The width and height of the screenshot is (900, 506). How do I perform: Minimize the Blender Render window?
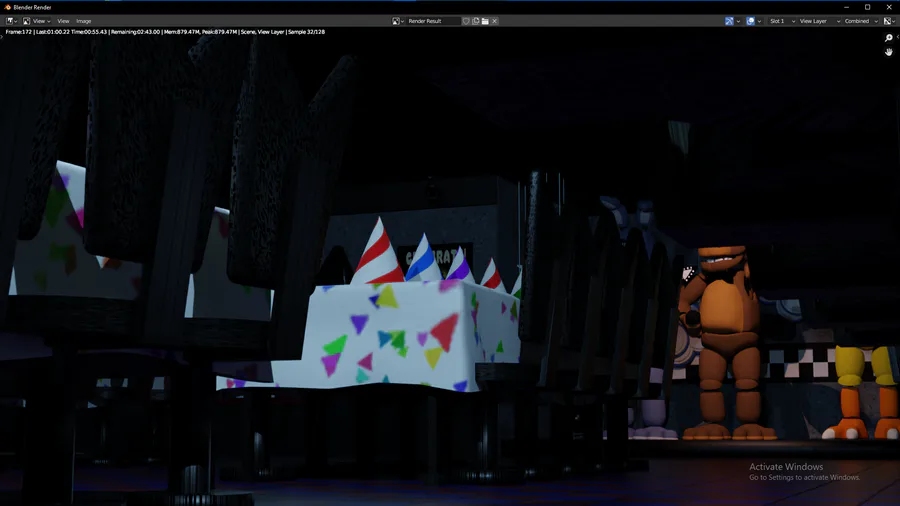tap(847, 7)
